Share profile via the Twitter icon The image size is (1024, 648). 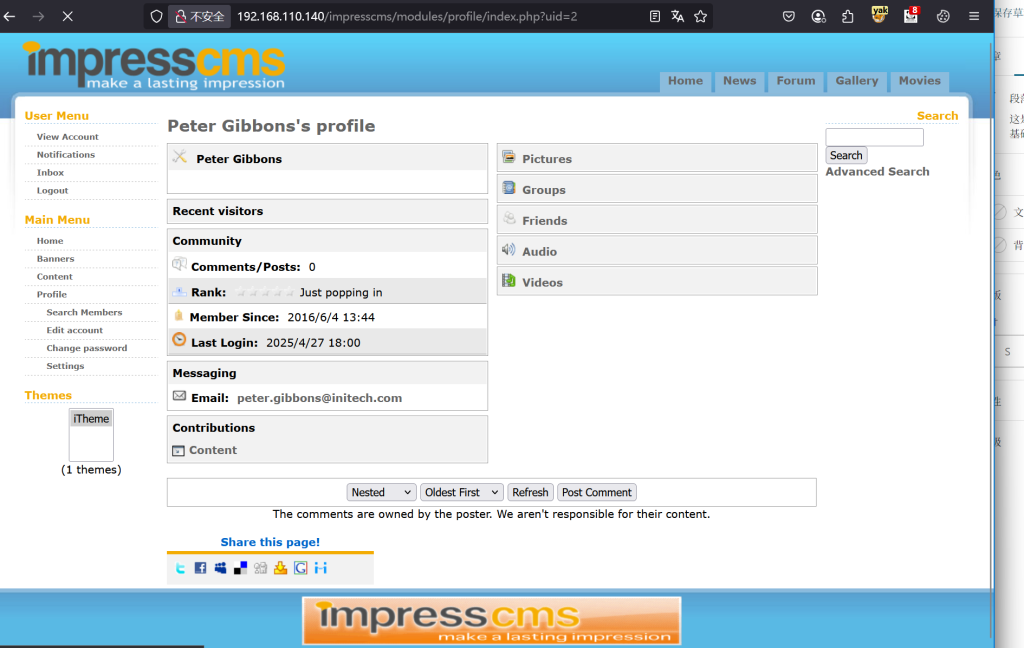(181, 568)
